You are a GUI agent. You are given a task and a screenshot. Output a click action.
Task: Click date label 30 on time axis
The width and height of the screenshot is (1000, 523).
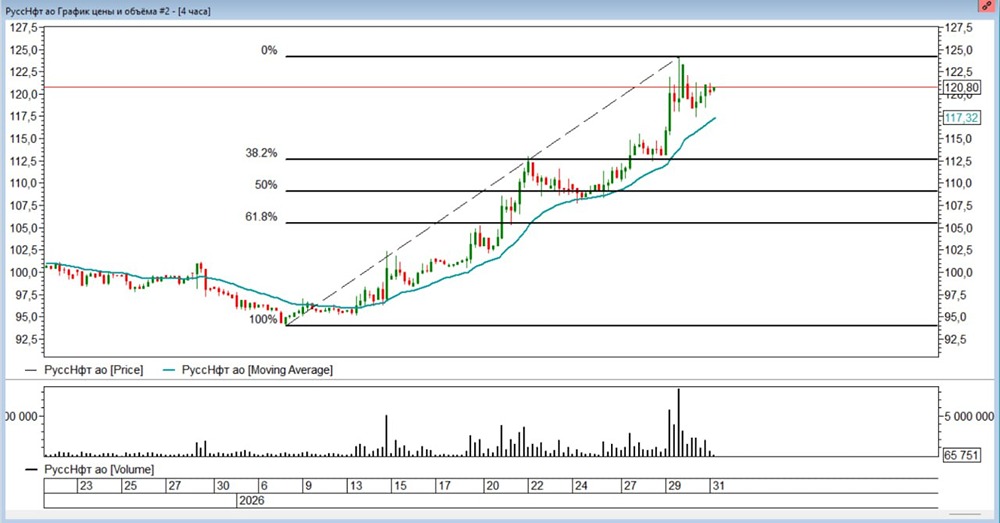coord(223,485)
